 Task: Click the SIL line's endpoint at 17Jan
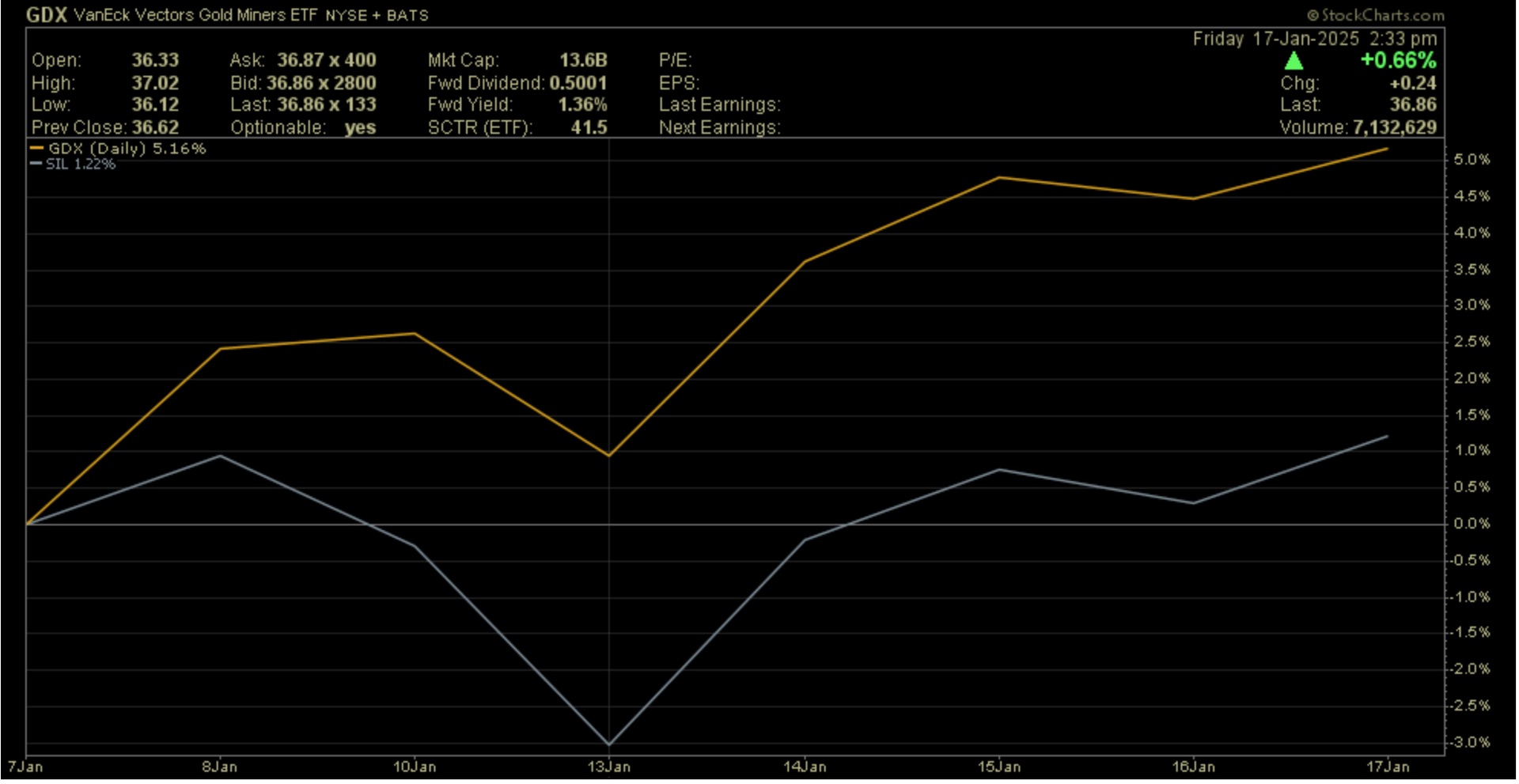1388,436
